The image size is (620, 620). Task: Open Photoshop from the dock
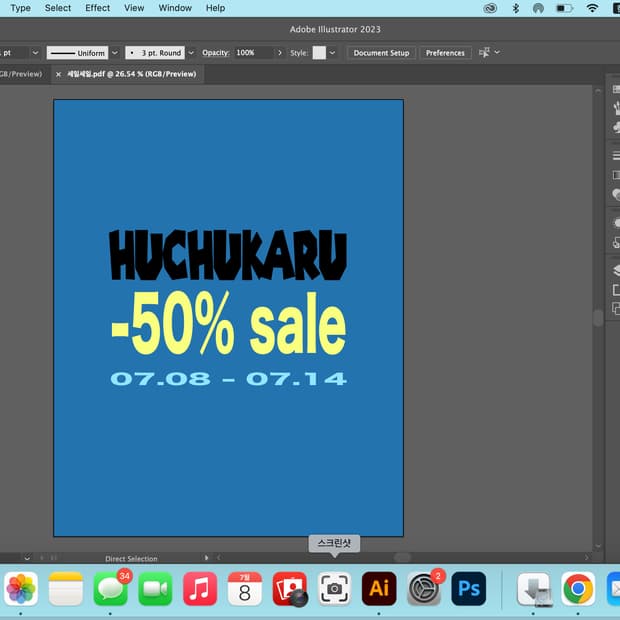coord(469,588)
